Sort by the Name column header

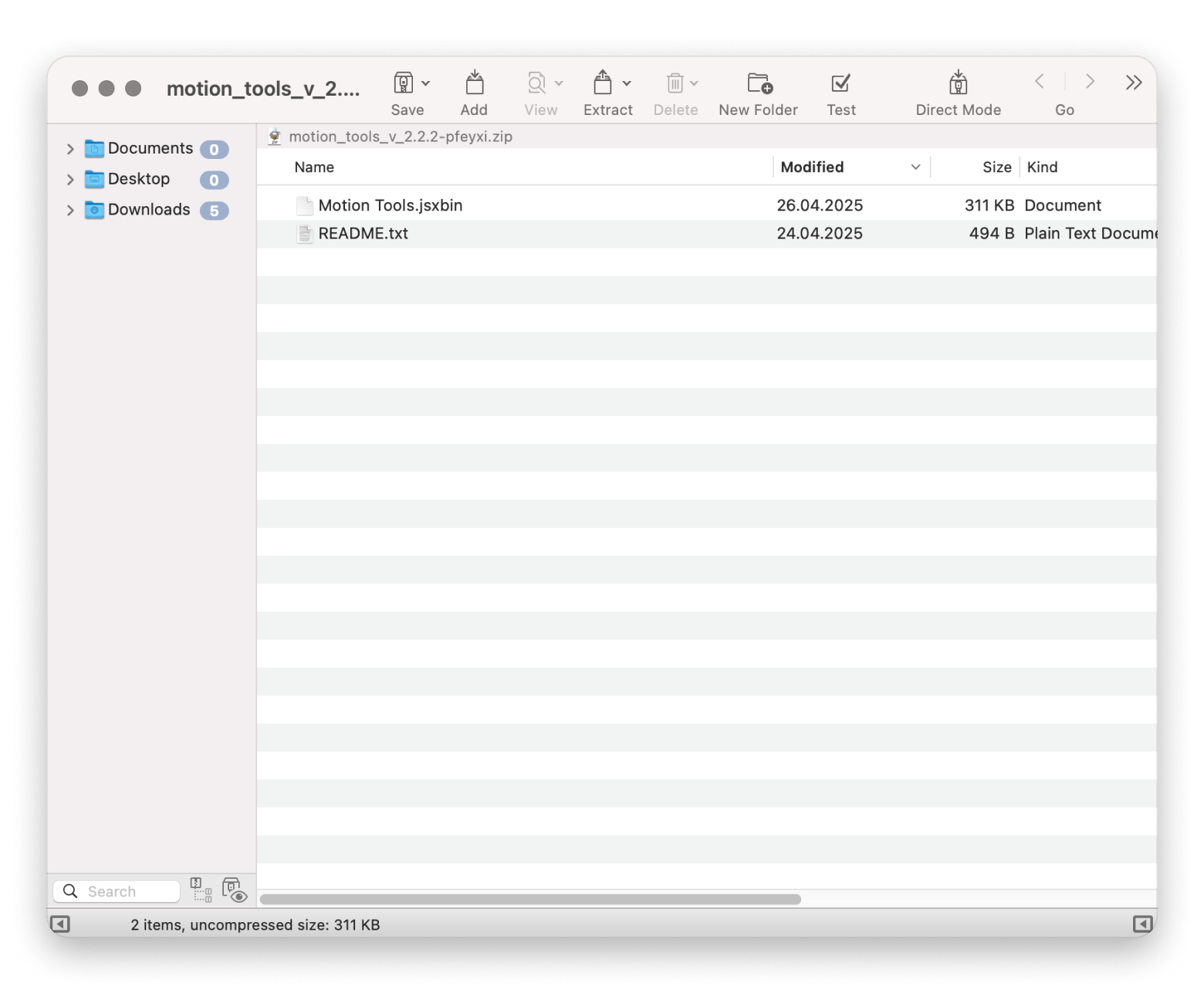(x=314, y=167)
